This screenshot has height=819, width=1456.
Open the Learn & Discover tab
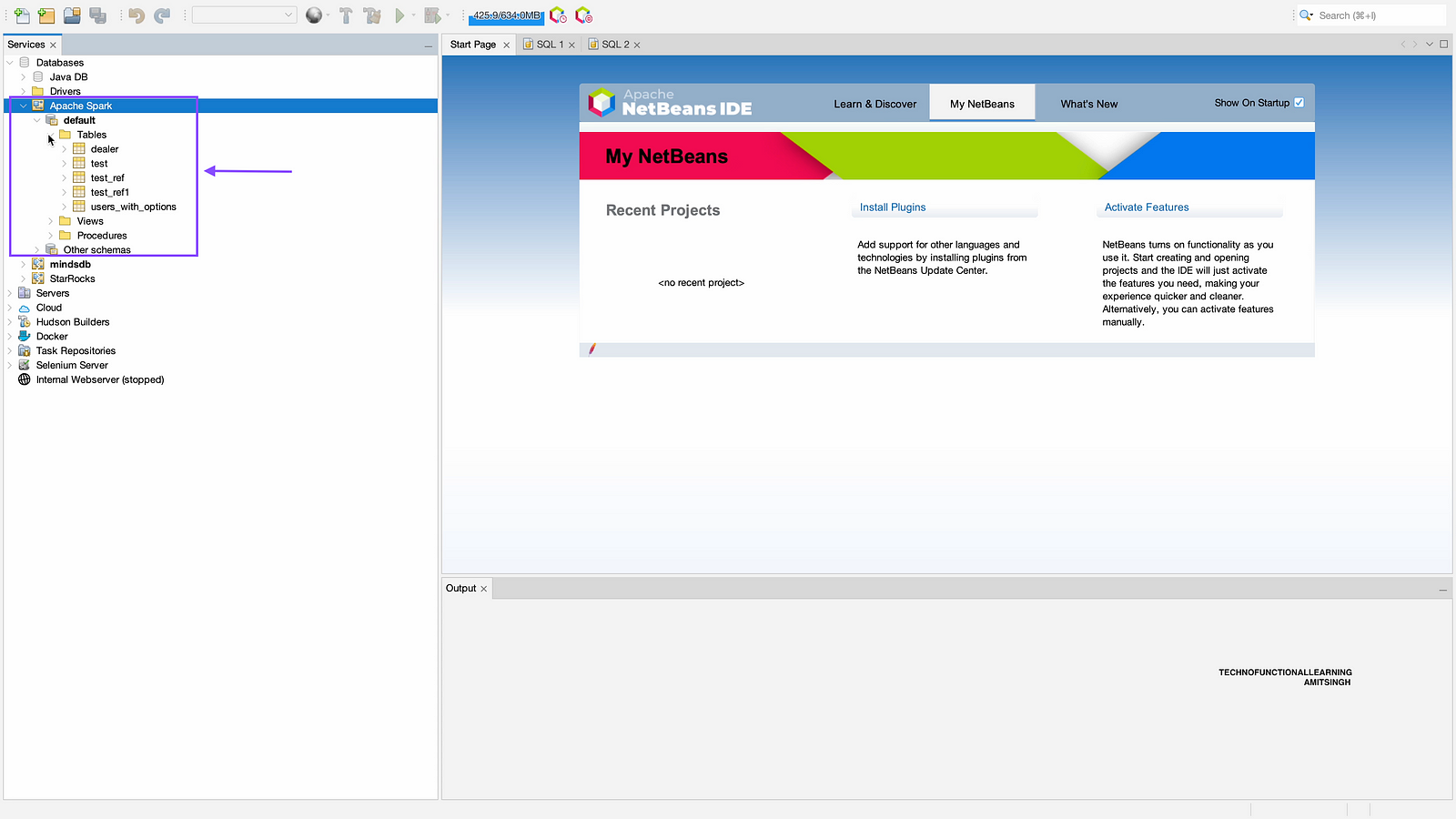[875, 104]
